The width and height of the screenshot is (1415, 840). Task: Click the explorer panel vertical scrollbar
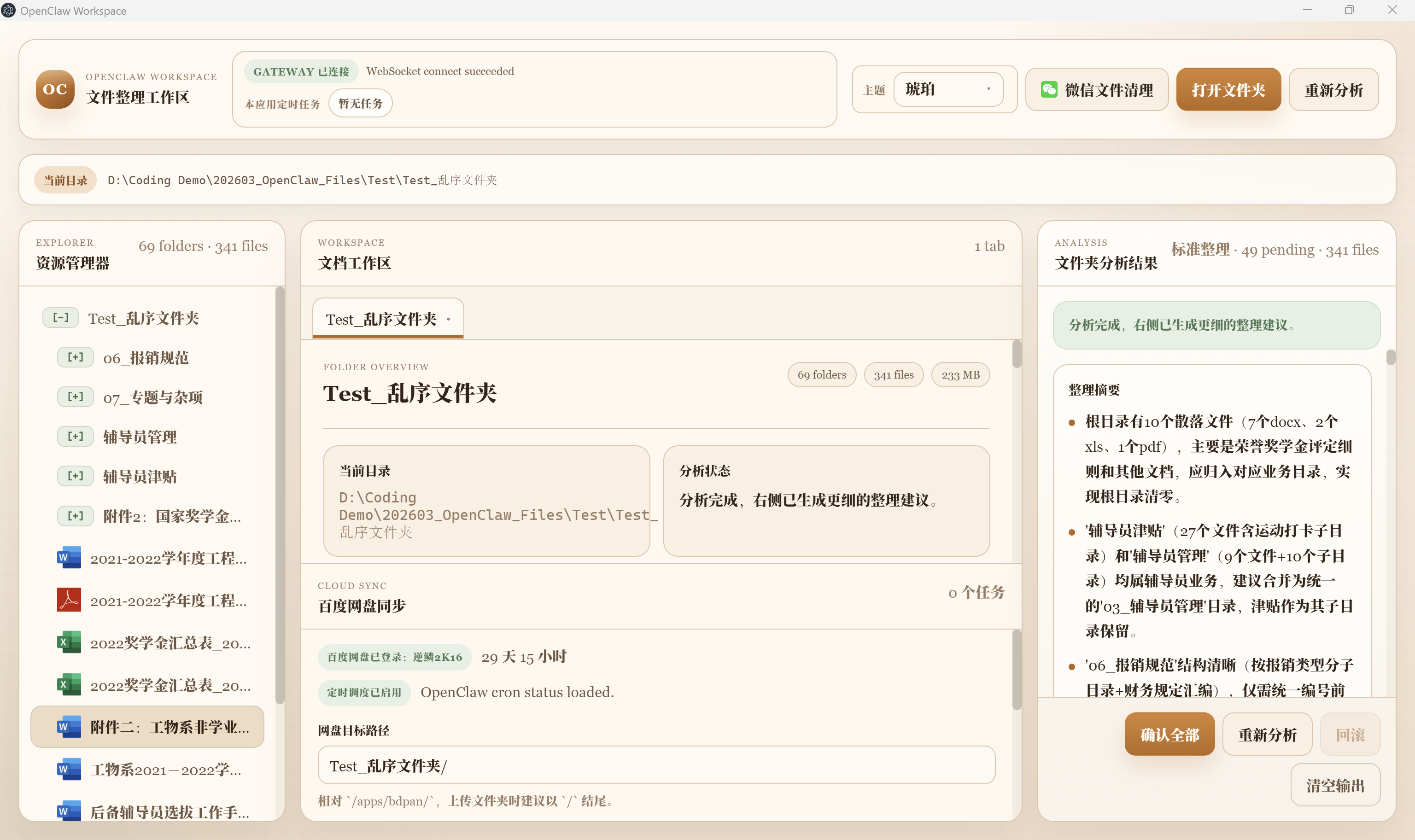280,495
